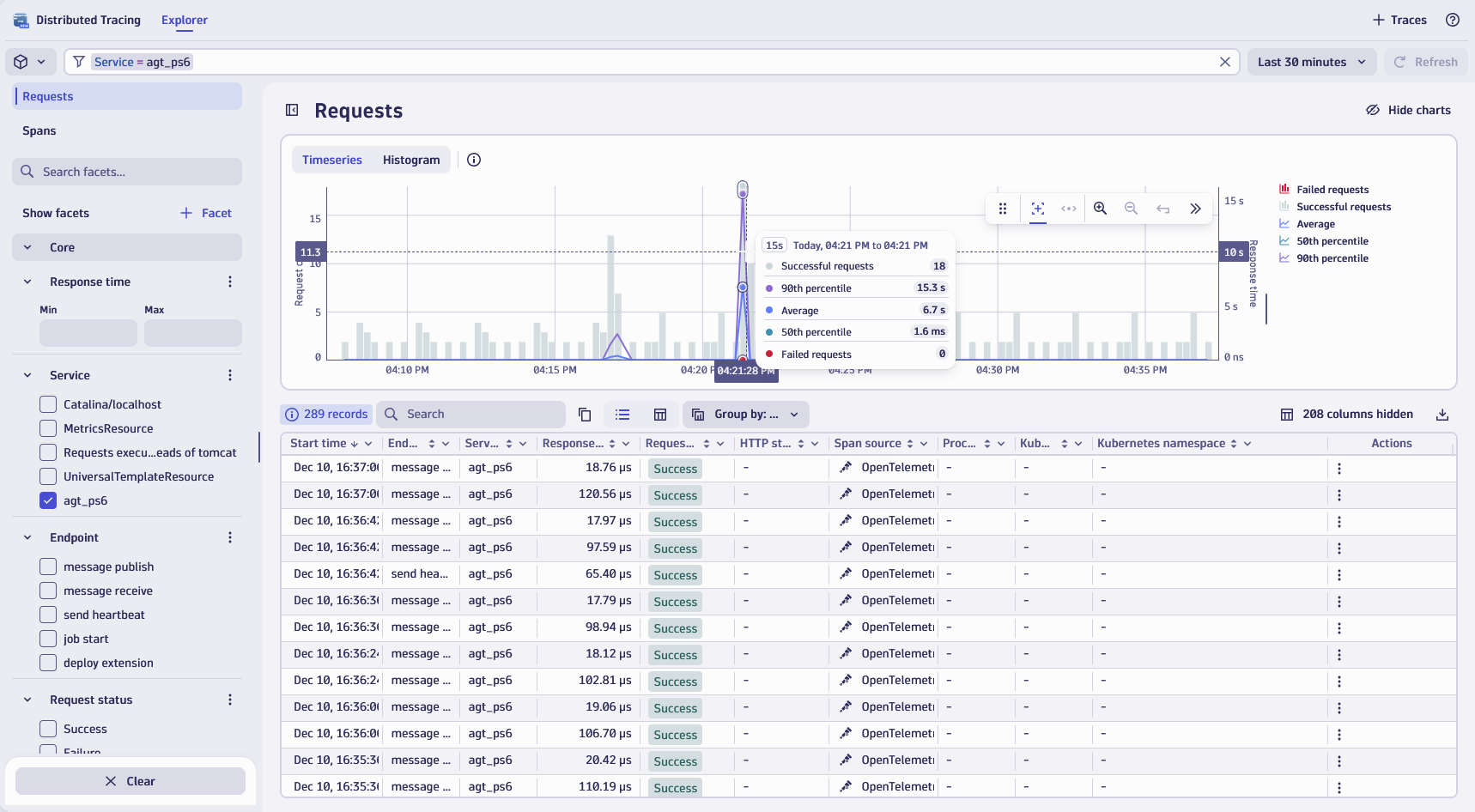This screenshot has height=812, width=1475.
Task: Open actions for the 120.56 µs row
Action: (1339, 495)
